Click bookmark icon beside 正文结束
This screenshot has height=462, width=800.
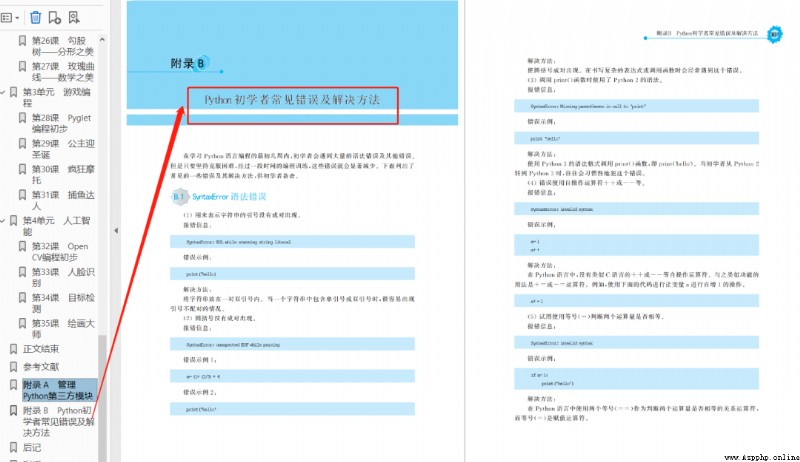(x=13, y=349)
